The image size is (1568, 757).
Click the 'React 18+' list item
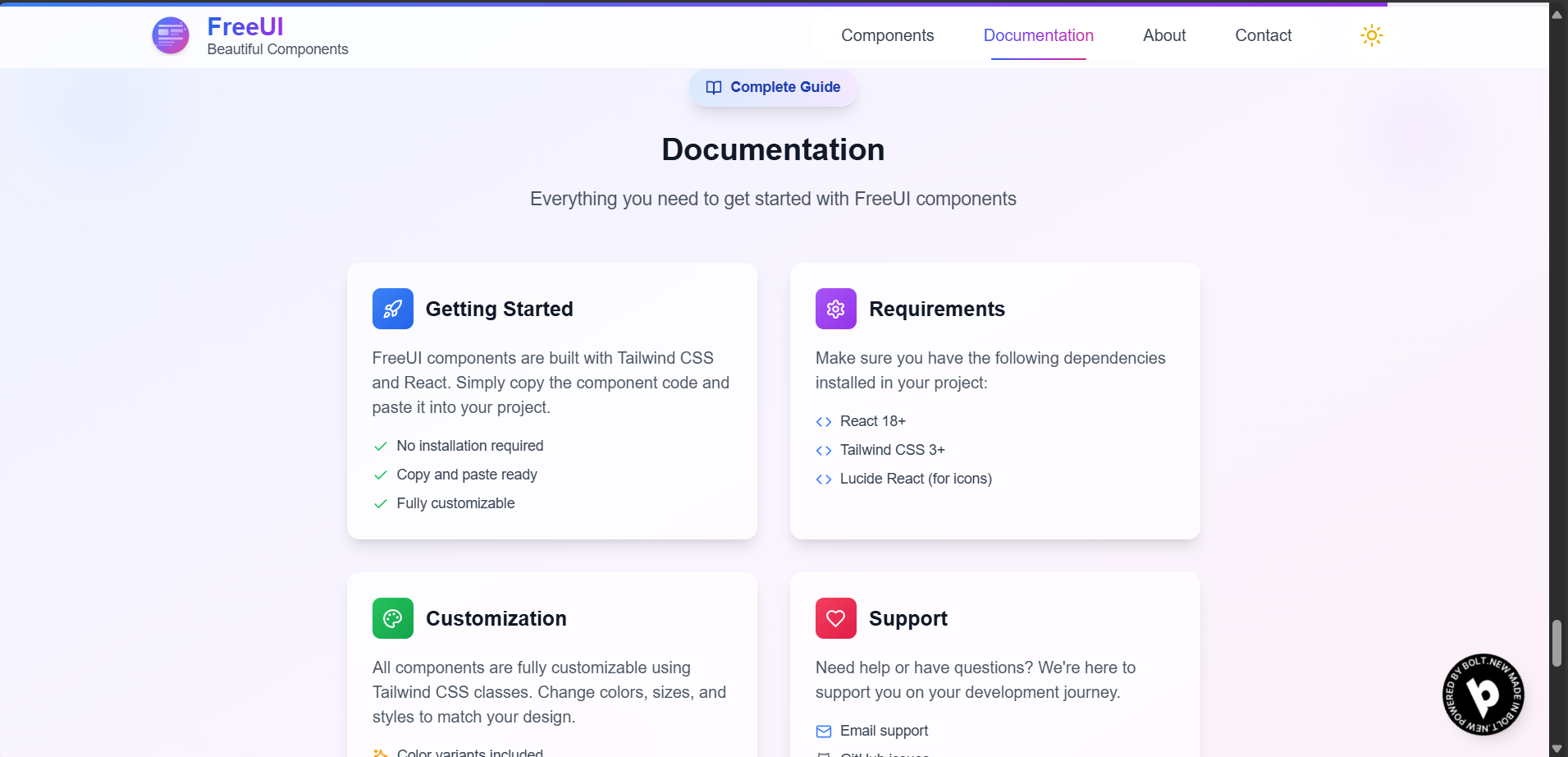click(x=873, y=421)
